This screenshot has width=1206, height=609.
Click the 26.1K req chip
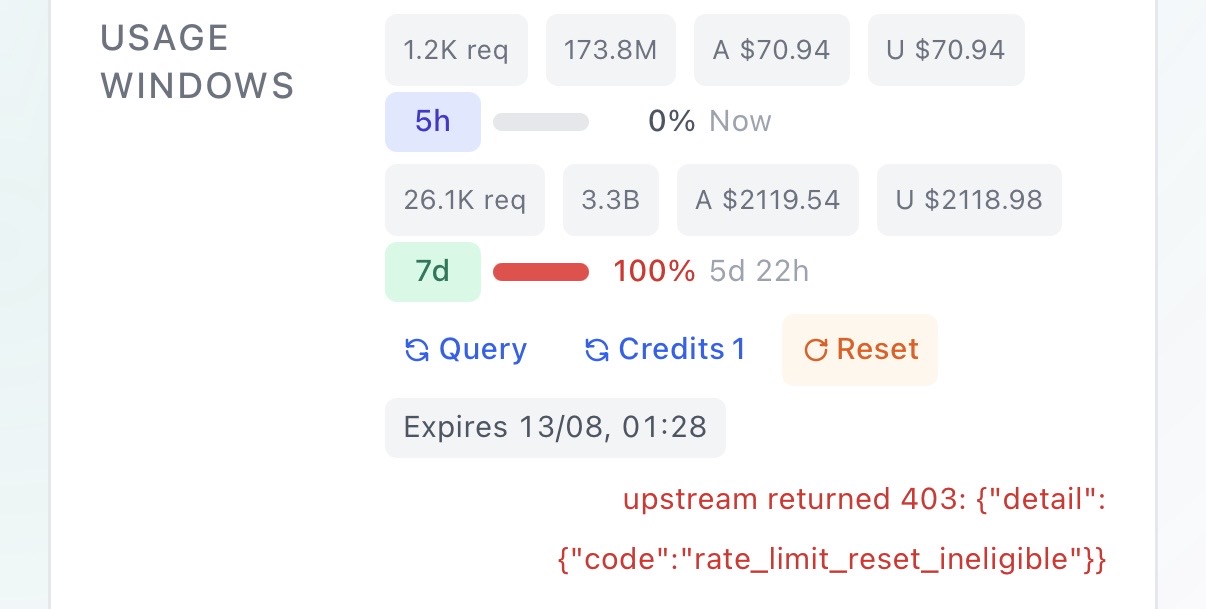point(465,200)
